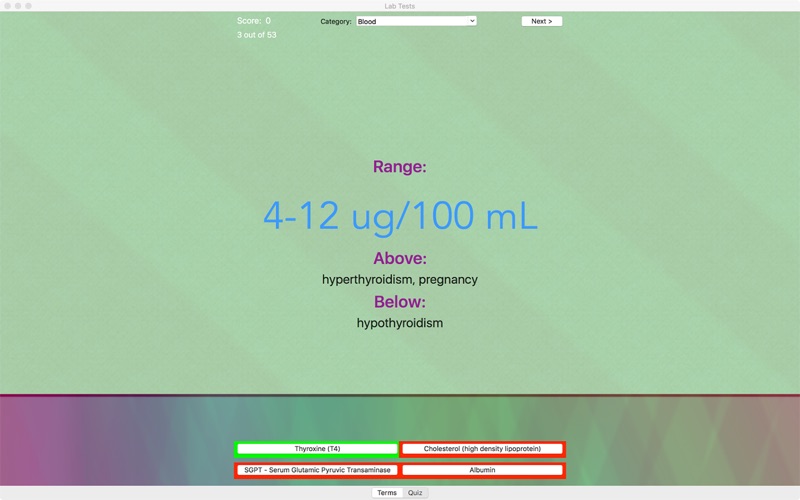
Task: Choose the Thyroxine (T4) answer
Action: click(x=317, y=449)
